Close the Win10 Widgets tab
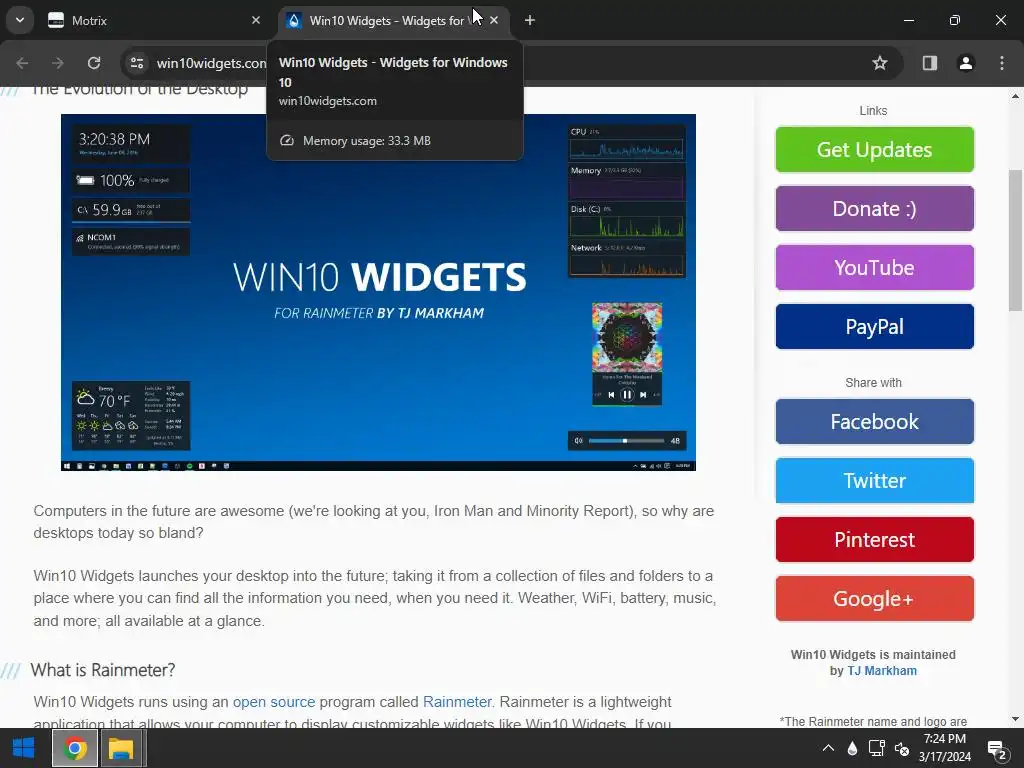Viewport: 1024px width, 768px height. (x=494, y=20)
